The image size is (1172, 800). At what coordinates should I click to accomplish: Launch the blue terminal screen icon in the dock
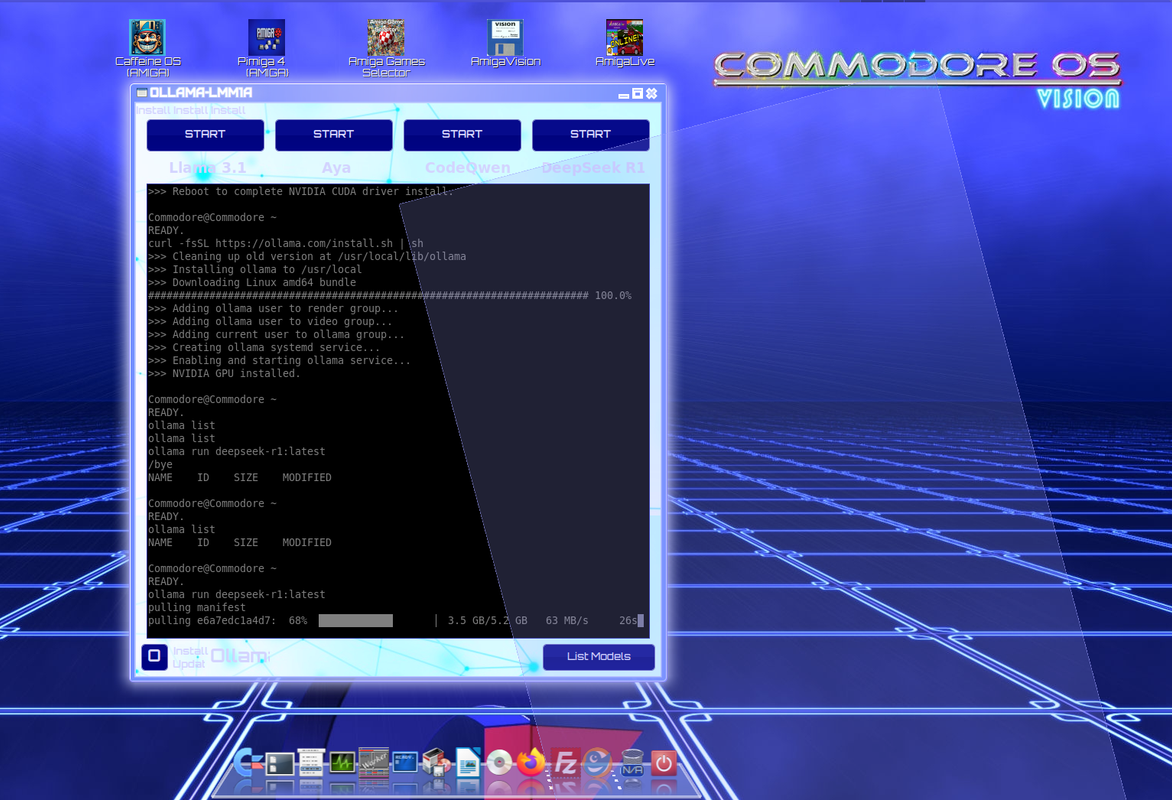(405, 763)
